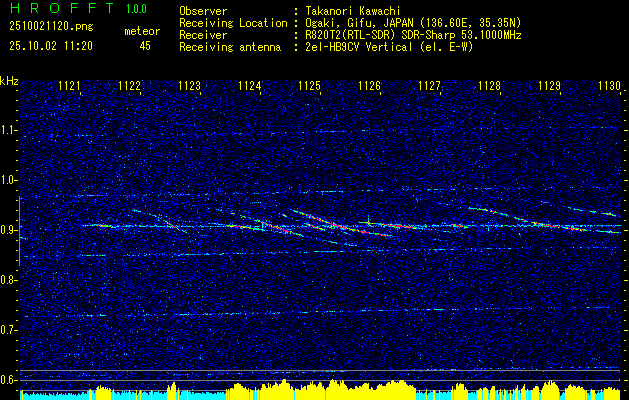Click the meteor count value 45

[145, 46]
